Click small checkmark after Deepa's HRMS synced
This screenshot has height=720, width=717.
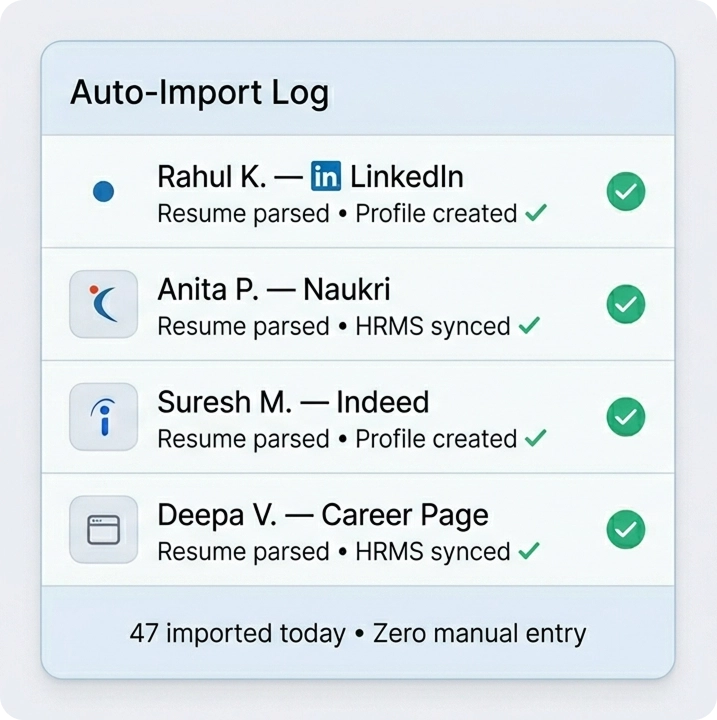click(x=530, y=551)
